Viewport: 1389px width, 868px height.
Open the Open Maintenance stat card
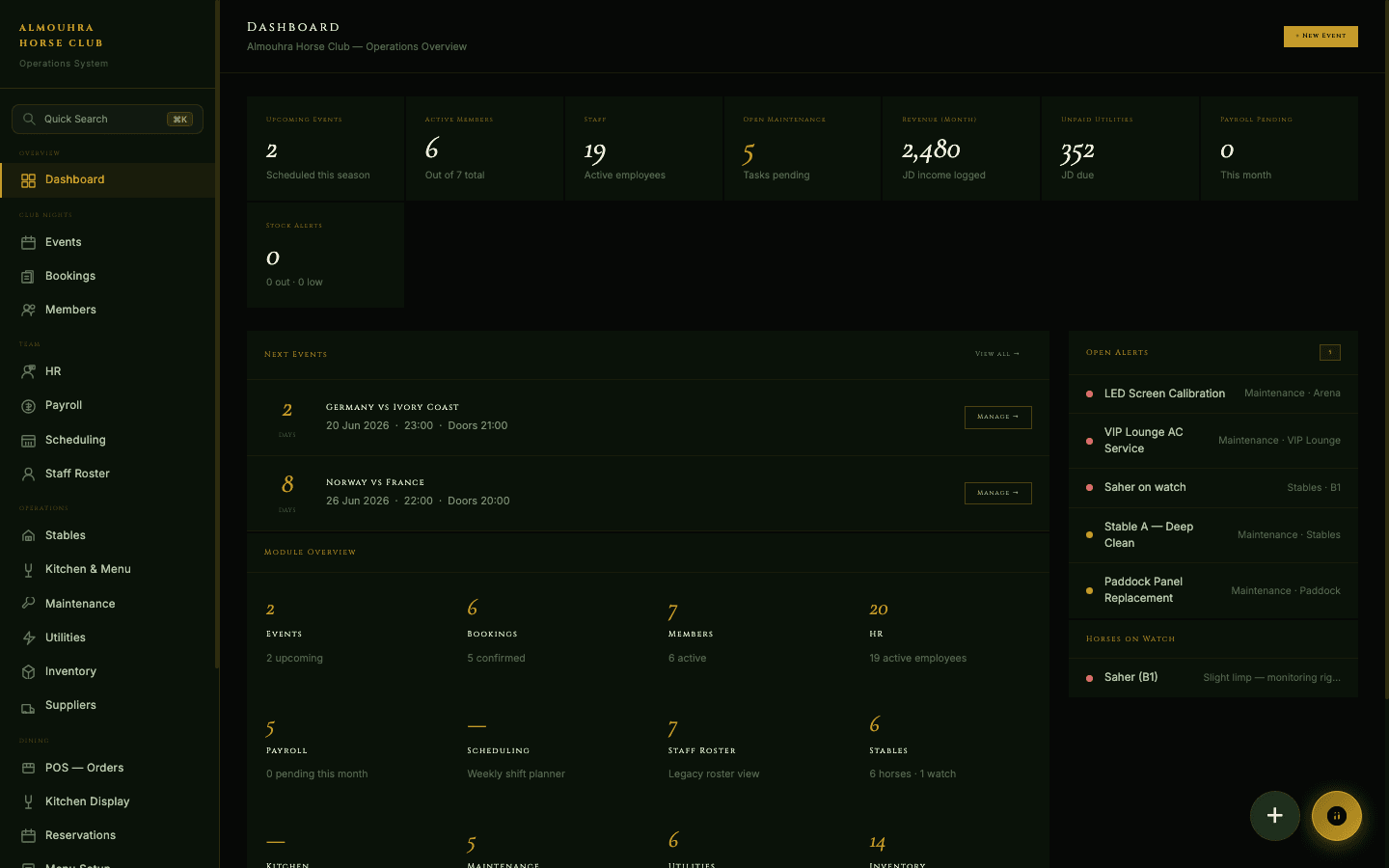(x=803, y=149)
